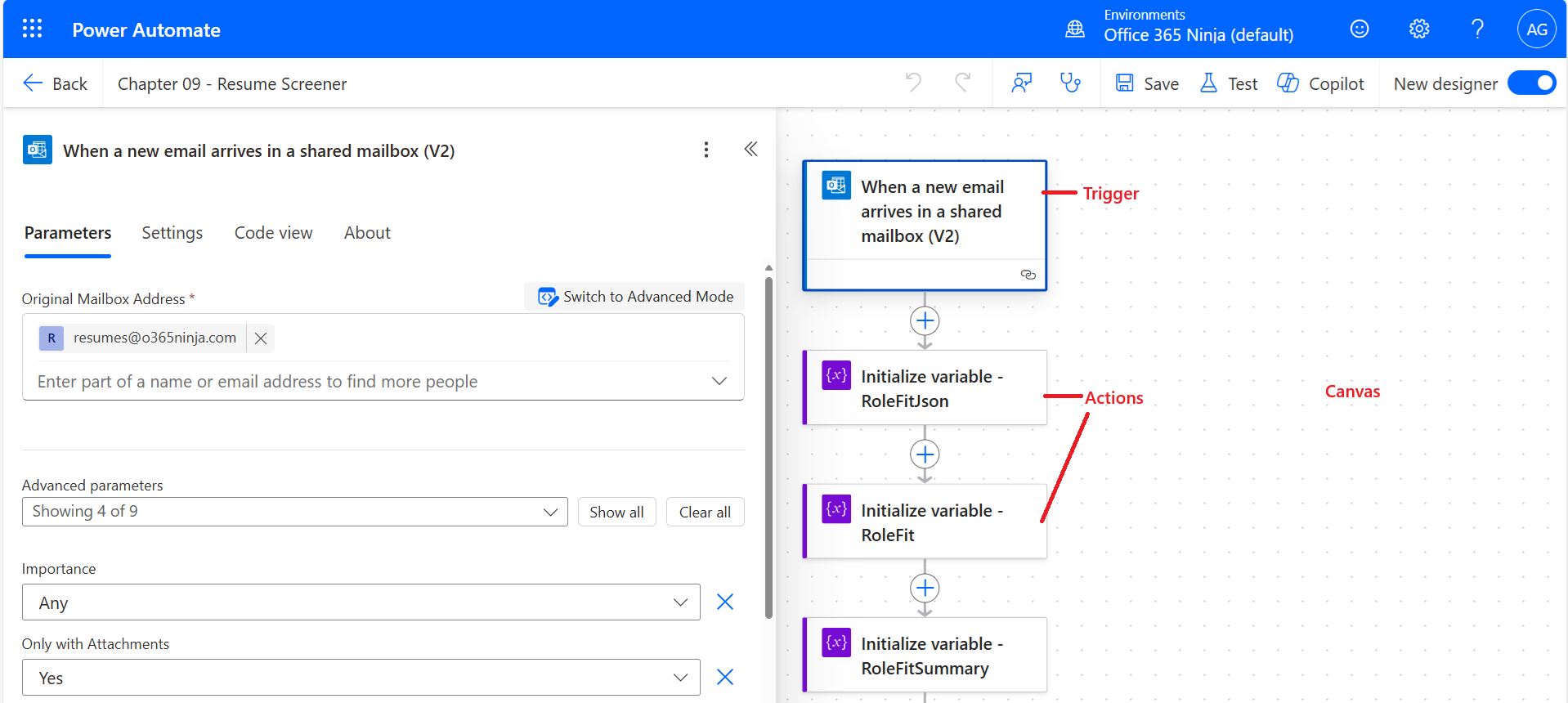
Task: Open the AG account avatar
Action: pyautogui.click(x=1537, y=29)
